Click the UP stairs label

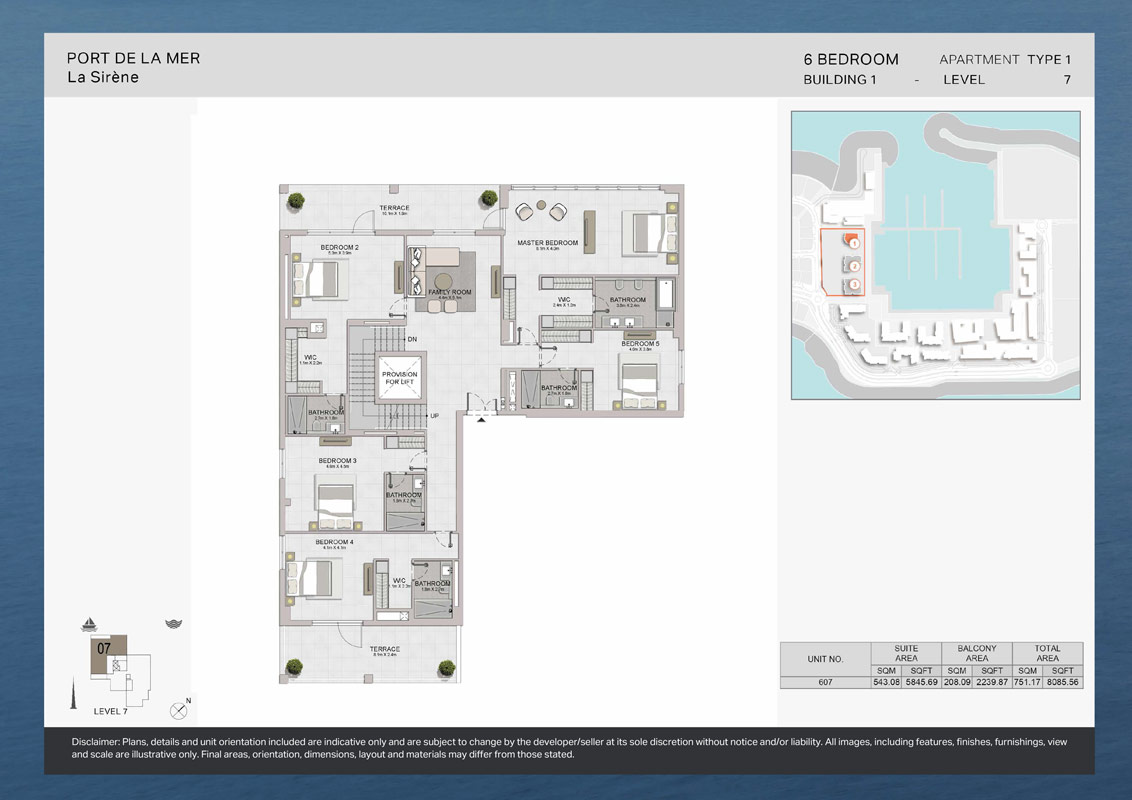pyautogui.click(x=434, y=416)
